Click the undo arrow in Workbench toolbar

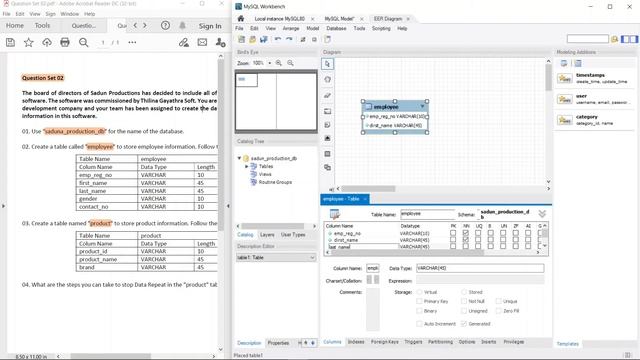tap(278, 40)
